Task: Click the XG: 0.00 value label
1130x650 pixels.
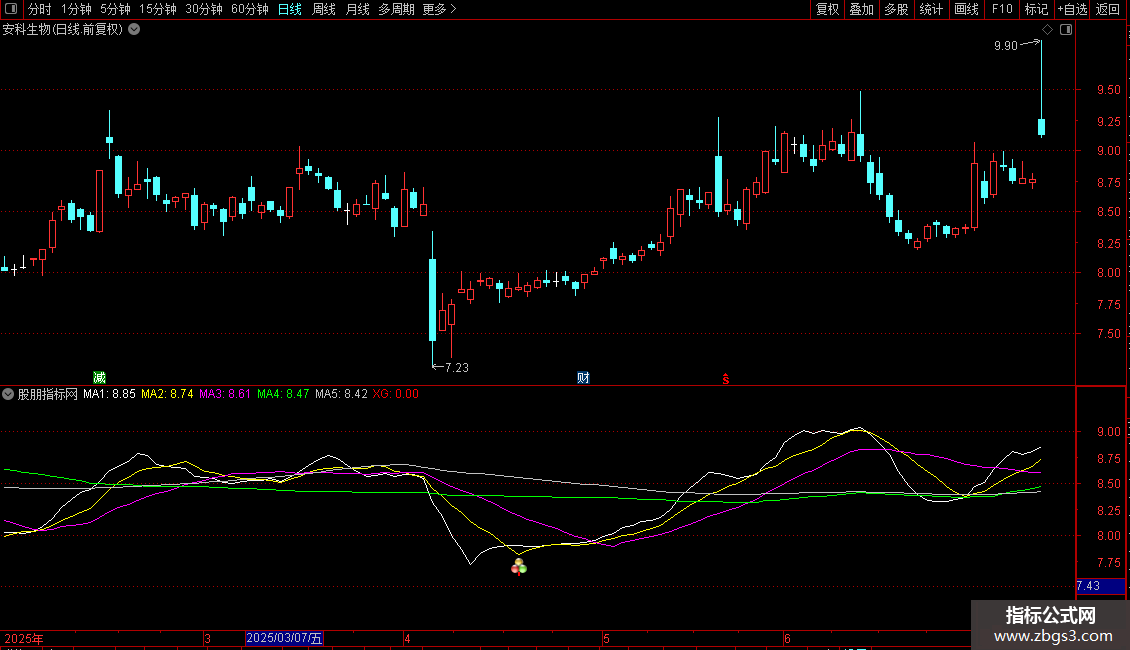Action: tap(396, 394)
